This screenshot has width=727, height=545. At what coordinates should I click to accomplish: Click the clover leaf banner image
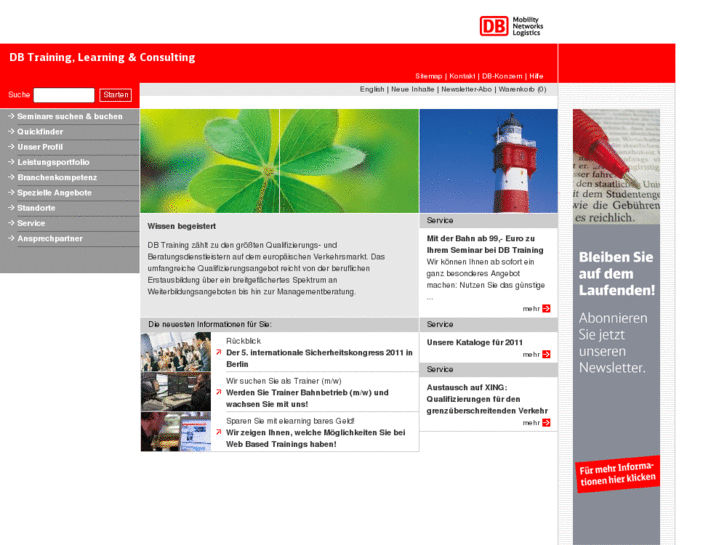pos(280,161)
